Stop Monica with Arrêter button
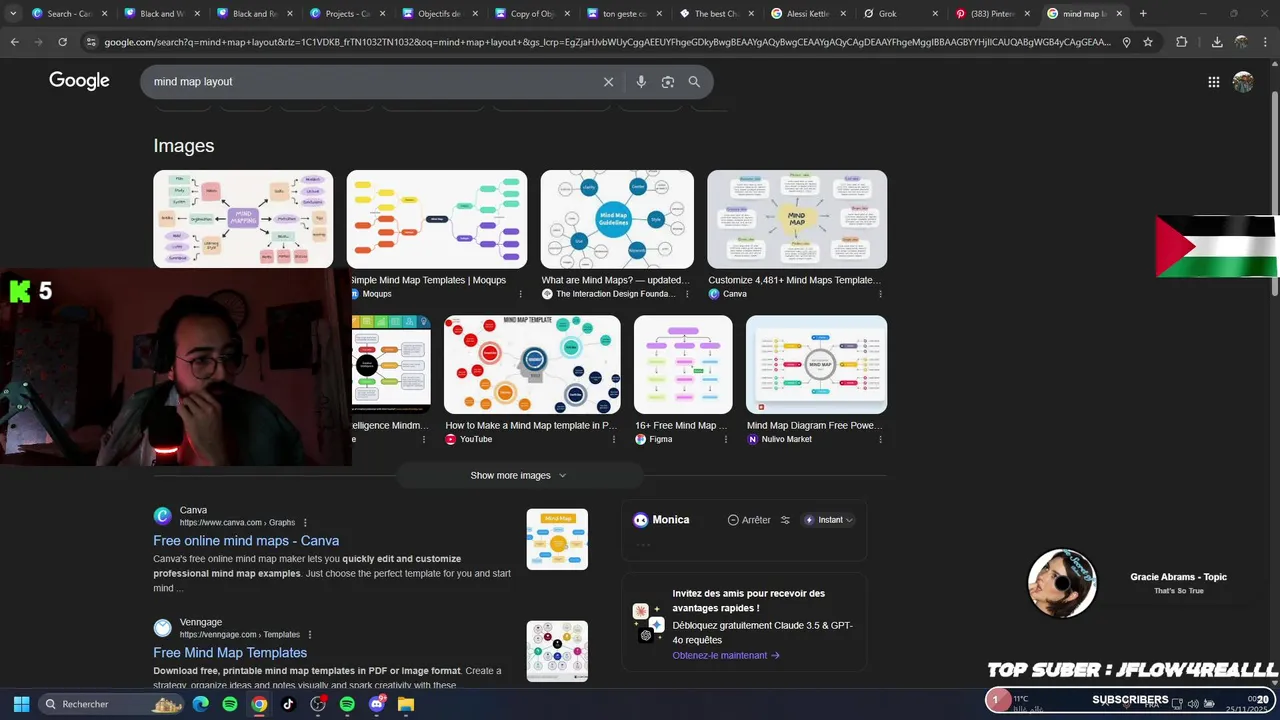This screenshot has height=720, width=1280. 749,520
